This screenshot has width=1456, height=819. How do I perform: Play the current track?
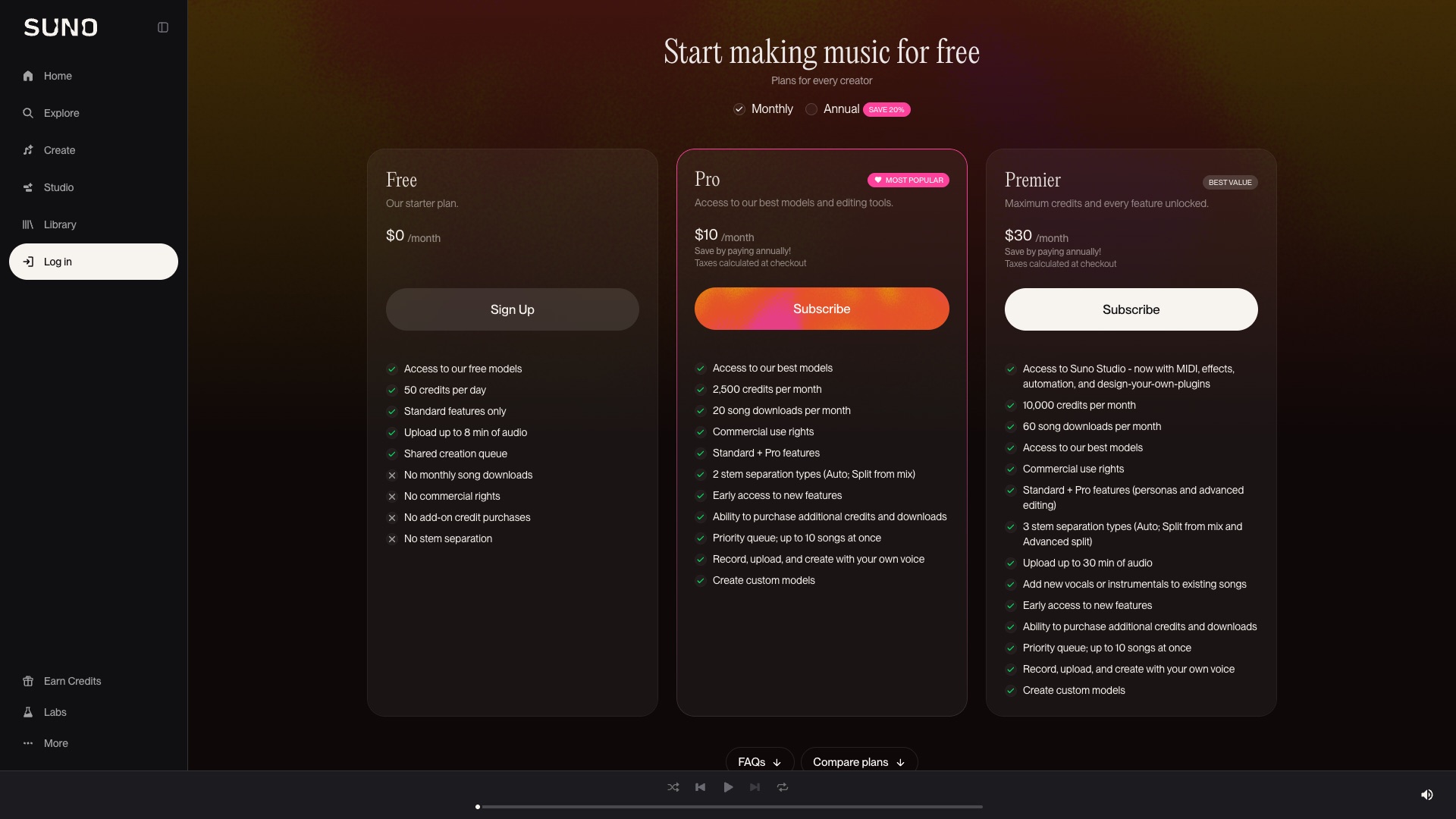[728, 787]
